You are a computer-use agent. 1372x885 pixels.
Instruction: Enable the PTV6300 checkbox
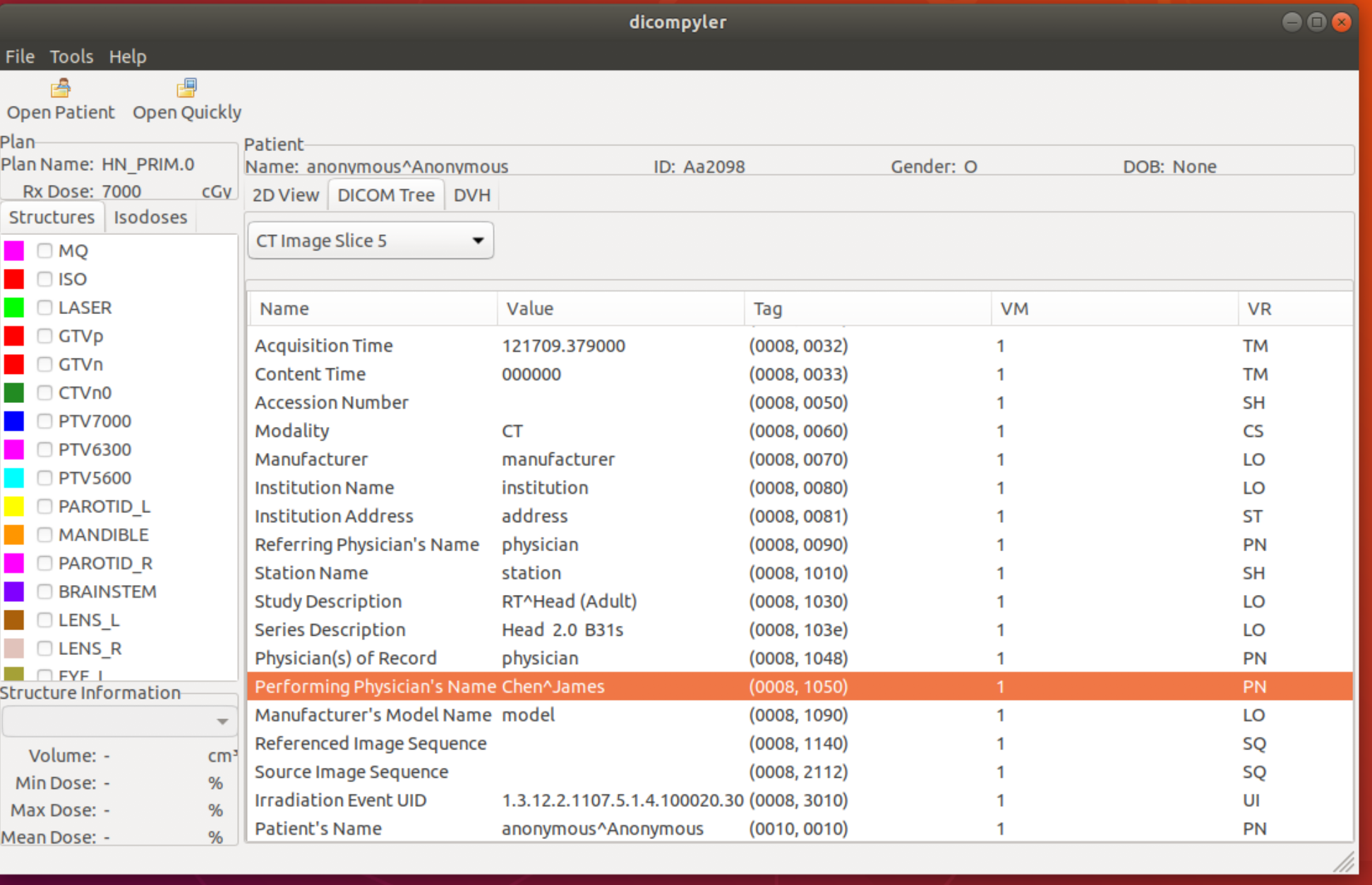coord(45,449)
